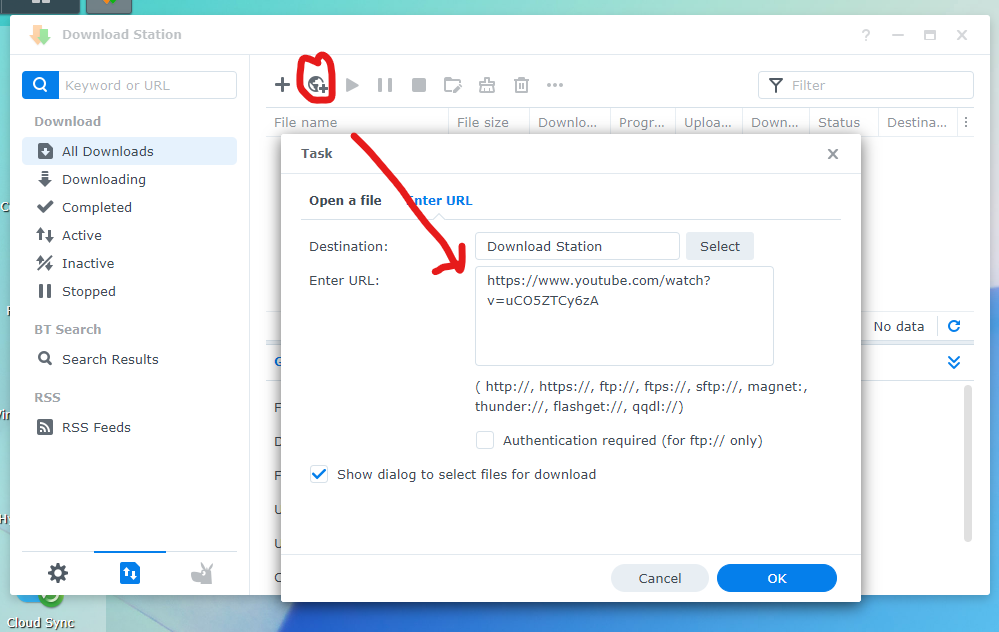Viewport: 999px width, 632px height.
Task: Switch to the Enter URL tab
Action: coord(440,200)
